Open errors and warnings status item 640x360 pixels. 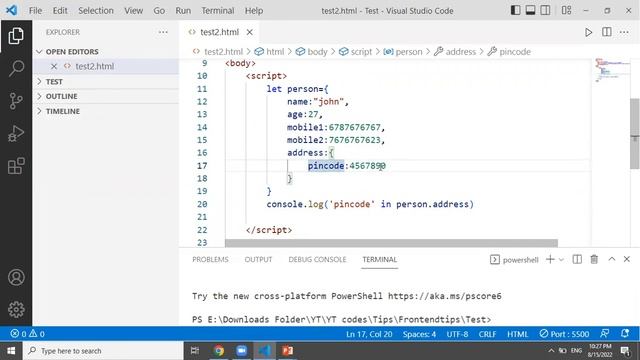point(27,334)
